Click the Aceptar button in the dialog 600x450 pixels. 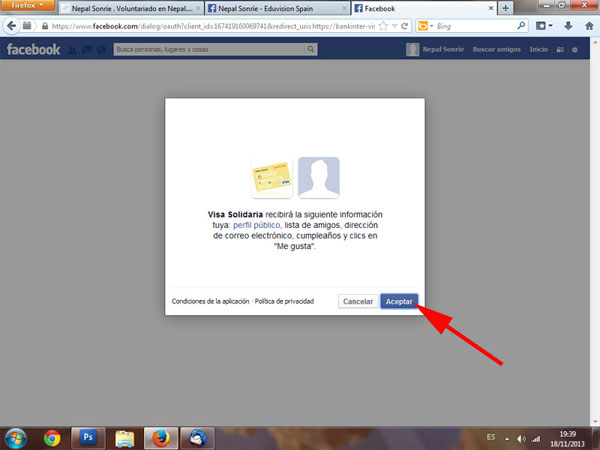[x=399, y=302]
